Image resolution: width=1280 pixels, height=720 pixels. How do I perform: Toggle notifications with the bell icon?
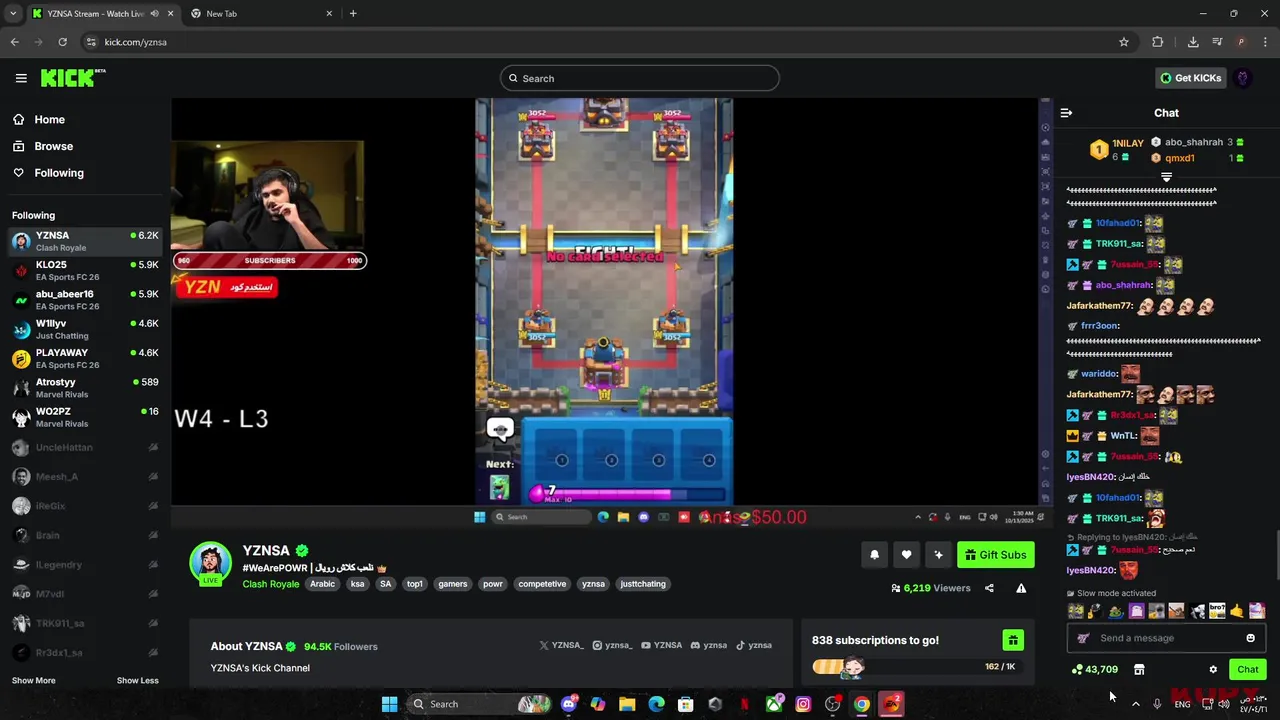(874, 555)
